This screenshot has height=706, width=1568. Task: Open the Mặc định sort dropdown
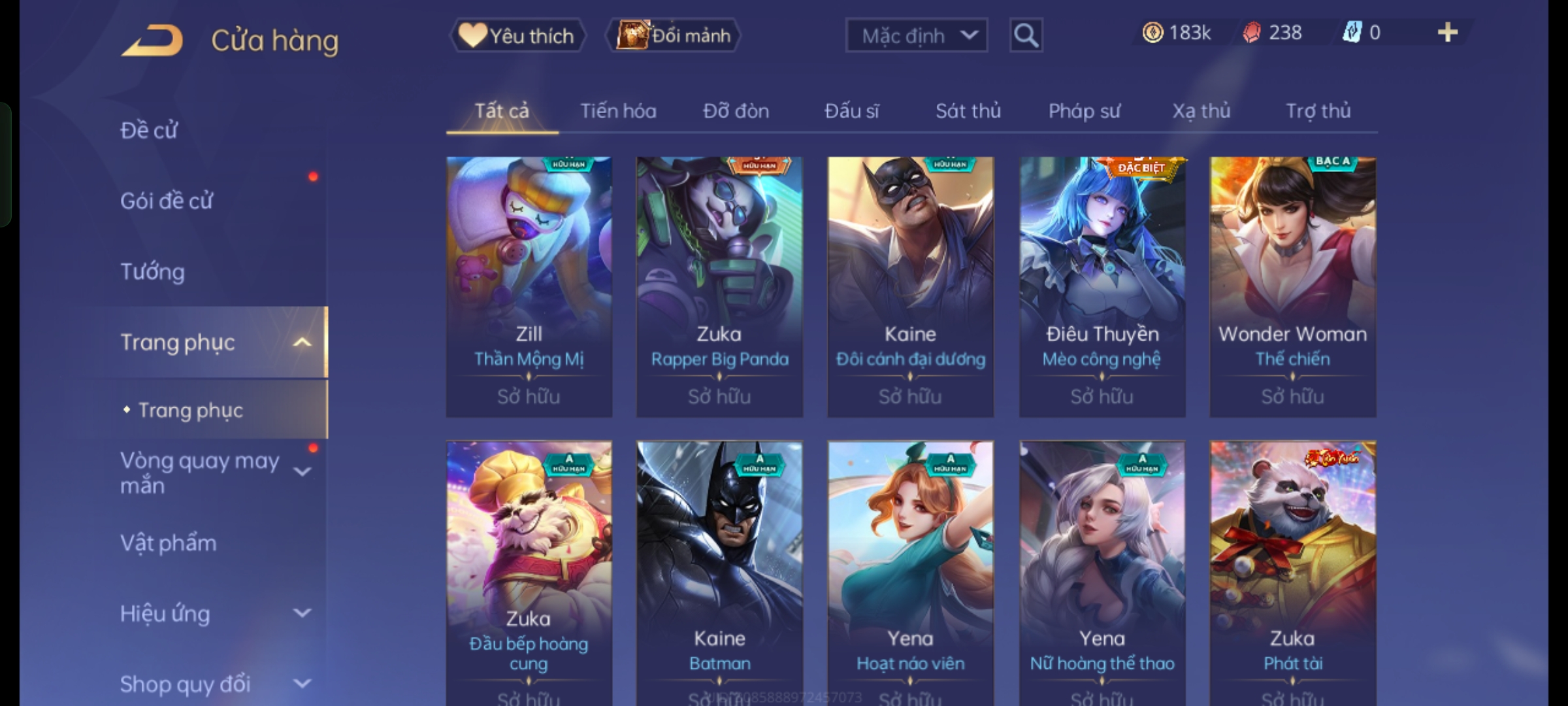click(x=916, y=35)
